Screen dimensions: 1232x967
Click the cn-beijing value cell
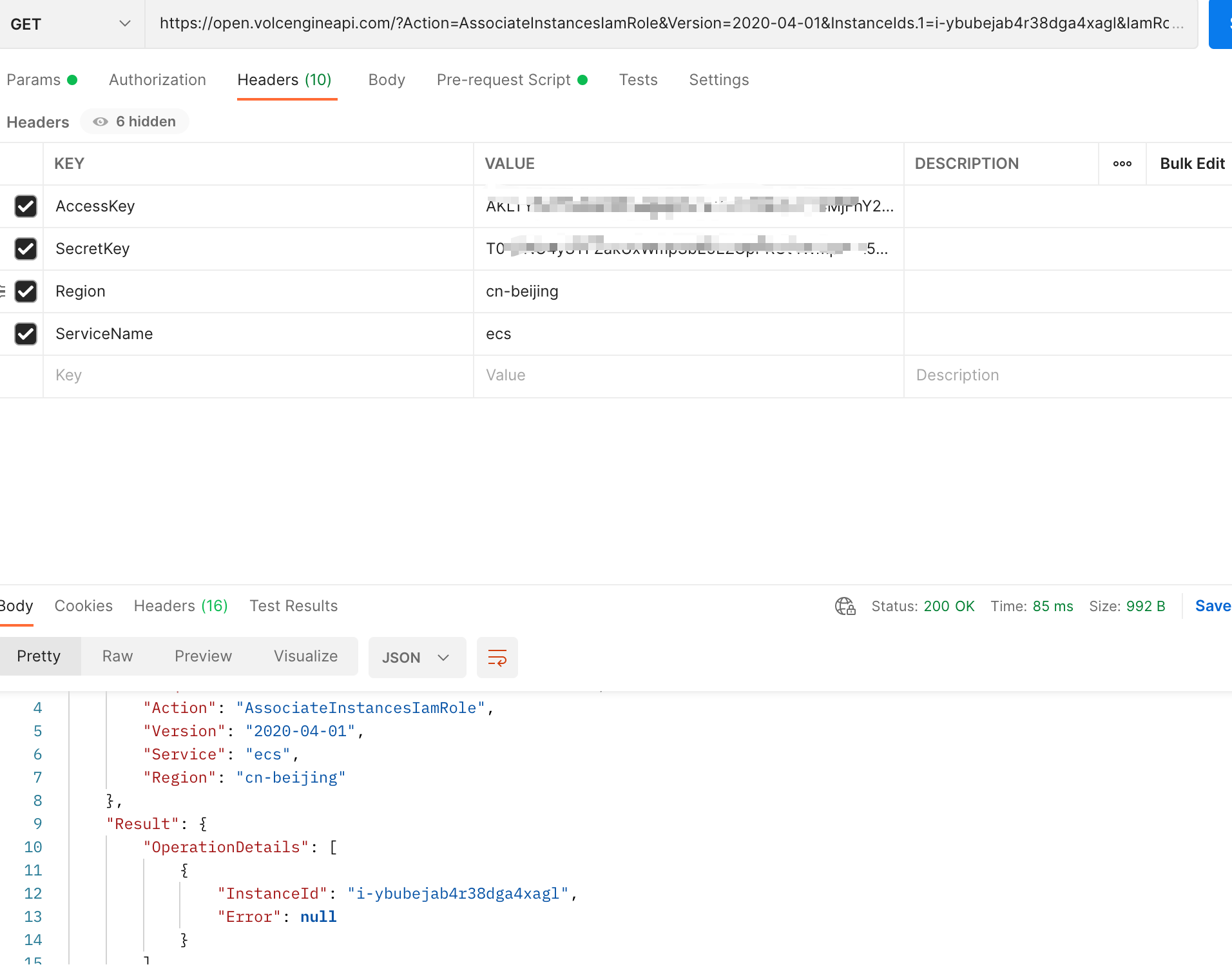[688, 291]
